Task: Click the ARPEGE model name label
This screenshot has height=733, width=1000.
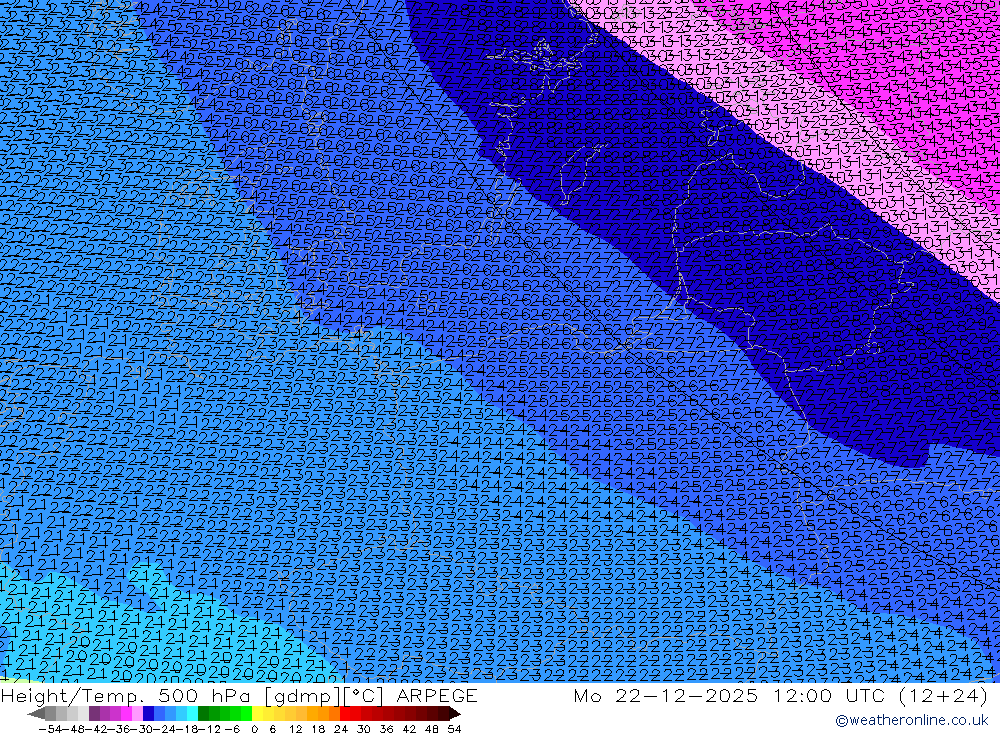Action: 437,696
